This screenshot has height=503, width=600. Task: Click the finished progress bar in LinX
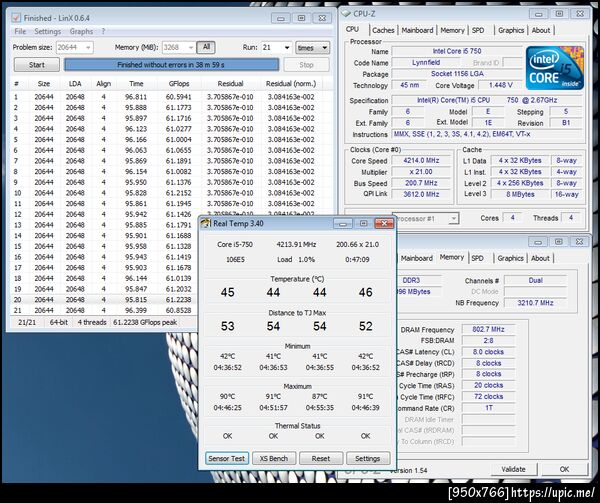pyautogui.click(x=171, y=65)
